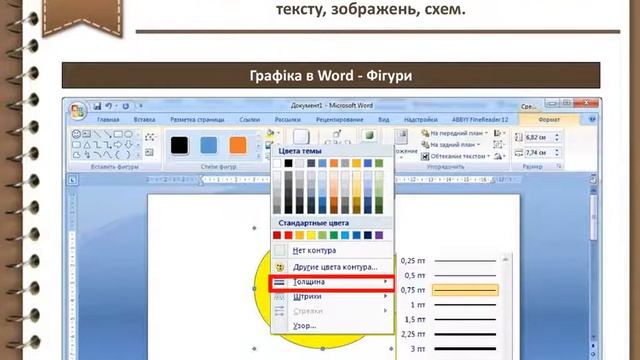Expand the Толщина submenu
640x360 pixels.
click(x=332, y=282)
